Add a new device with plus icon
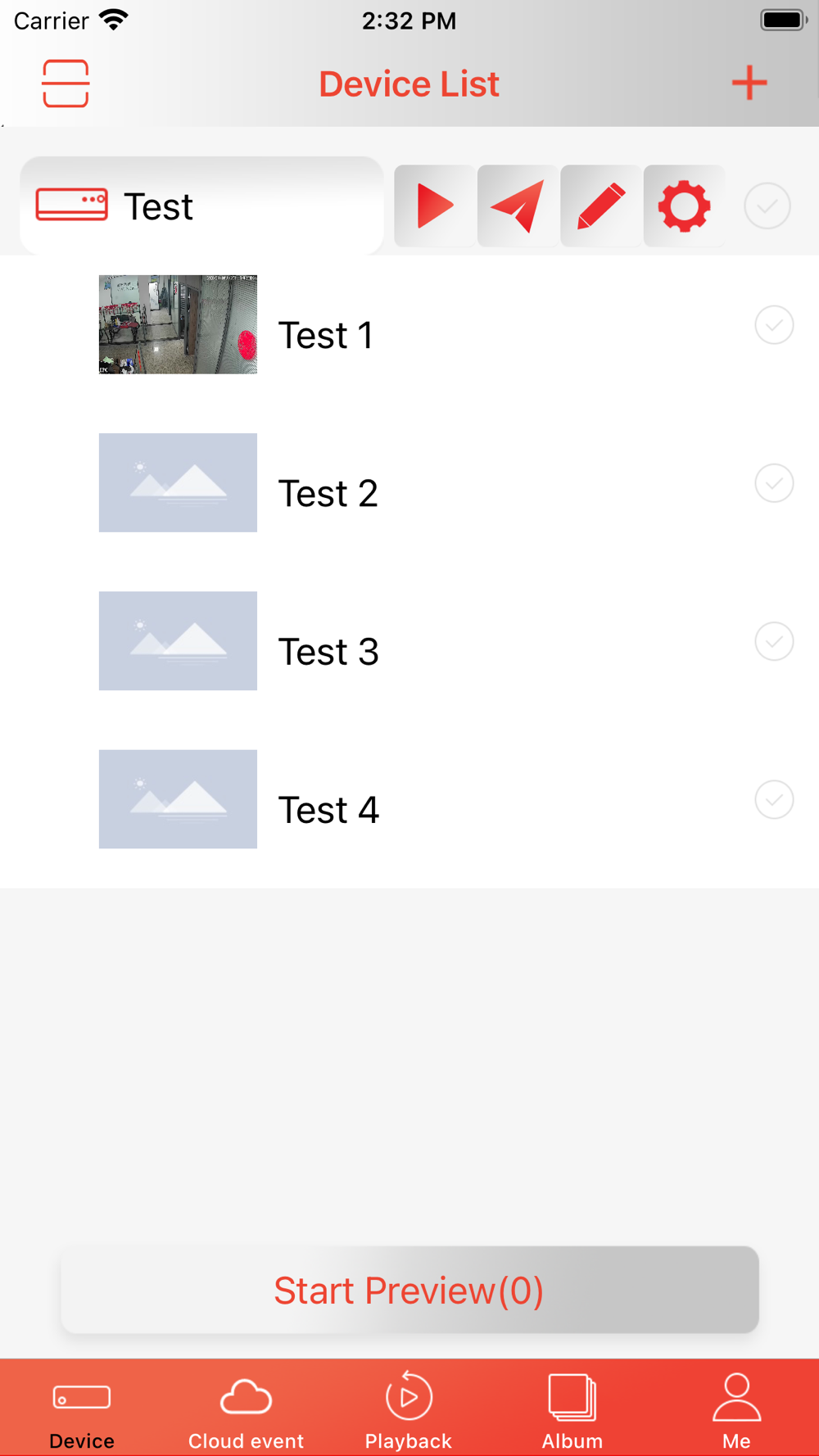 (749, 83)
